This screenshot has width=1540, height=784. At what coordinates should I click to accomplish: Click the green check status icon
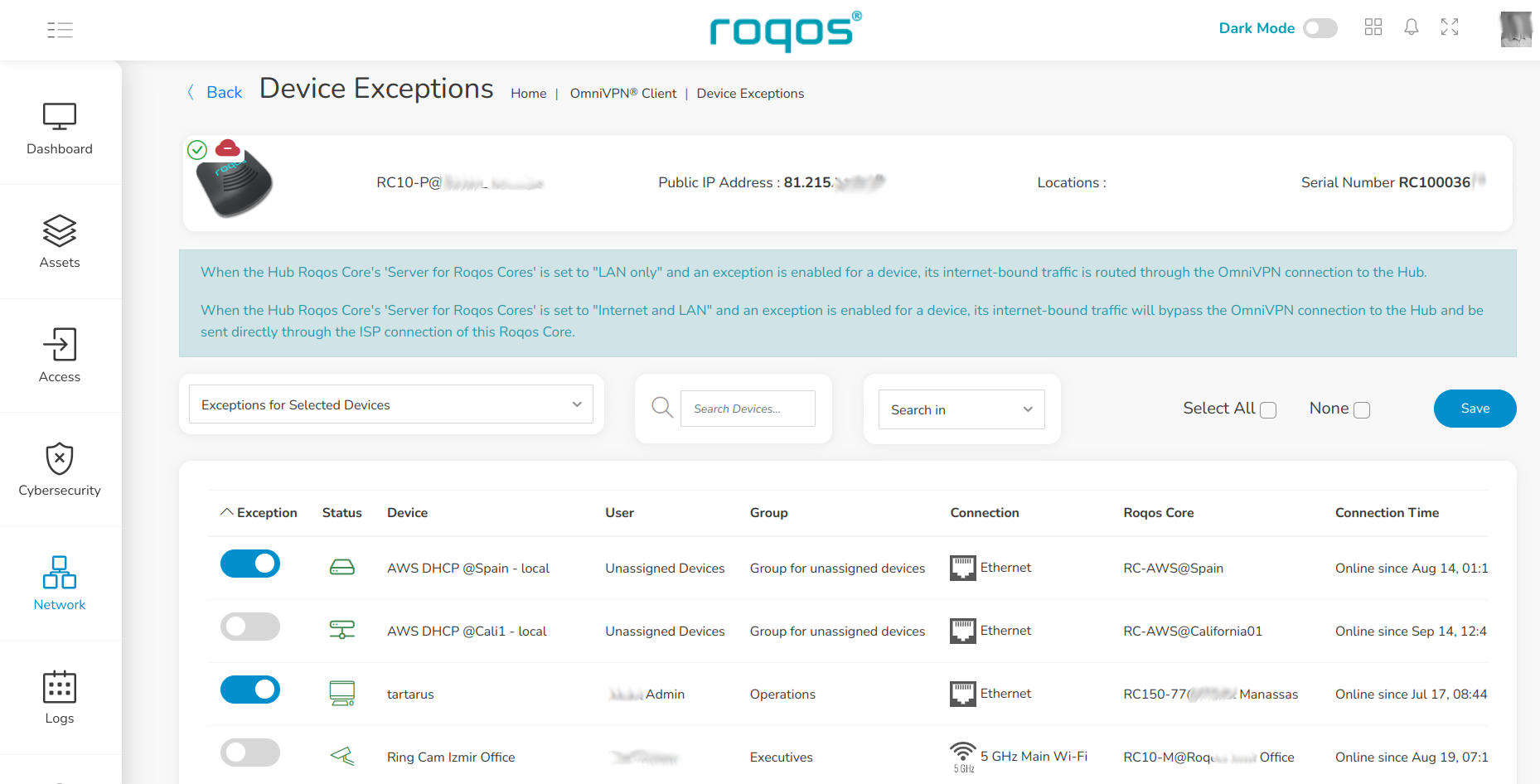[x=197, y=150]
